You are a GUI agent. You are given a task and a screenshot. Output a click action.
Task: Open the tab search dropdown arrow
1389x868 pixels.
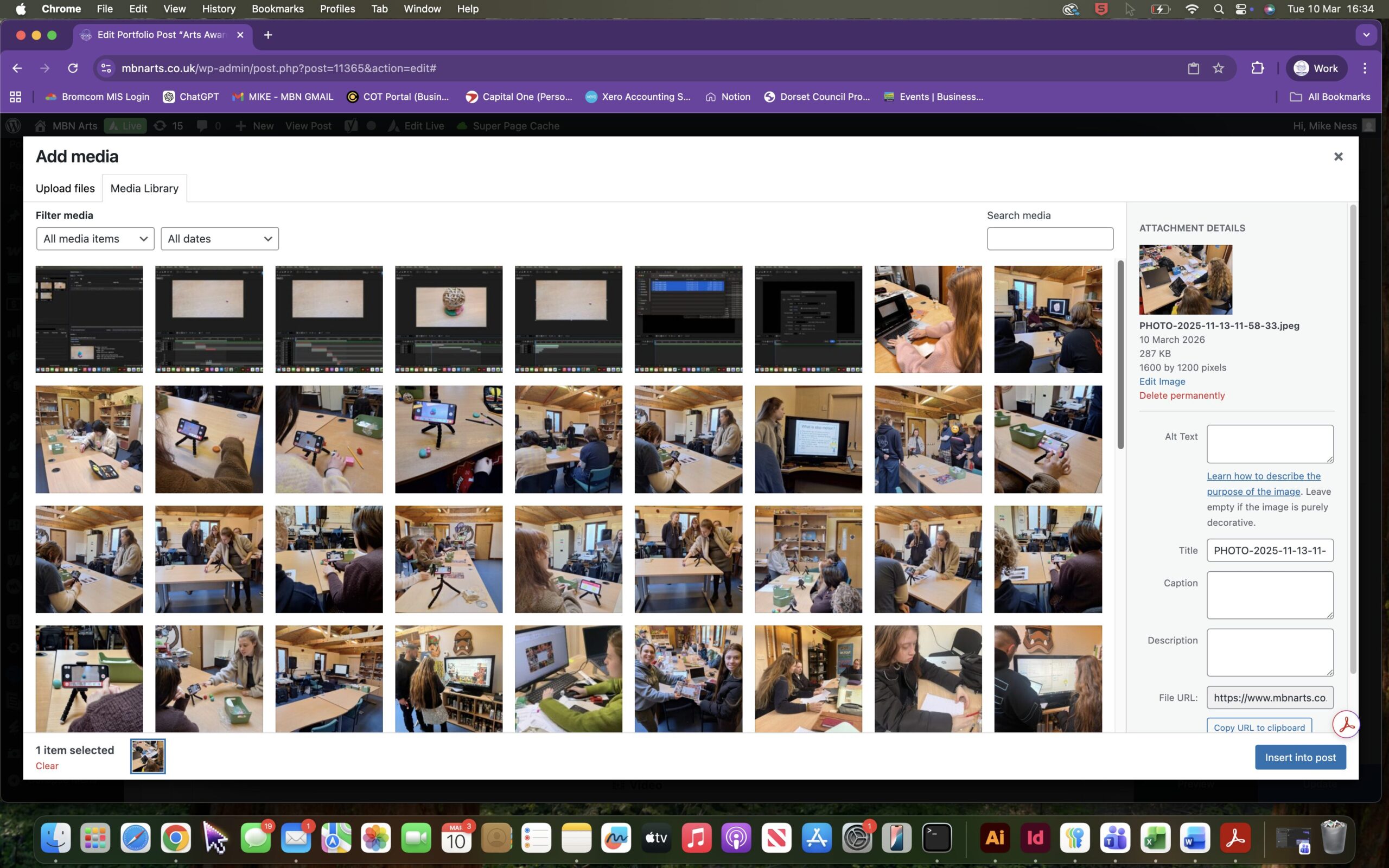coord(1366,35)
